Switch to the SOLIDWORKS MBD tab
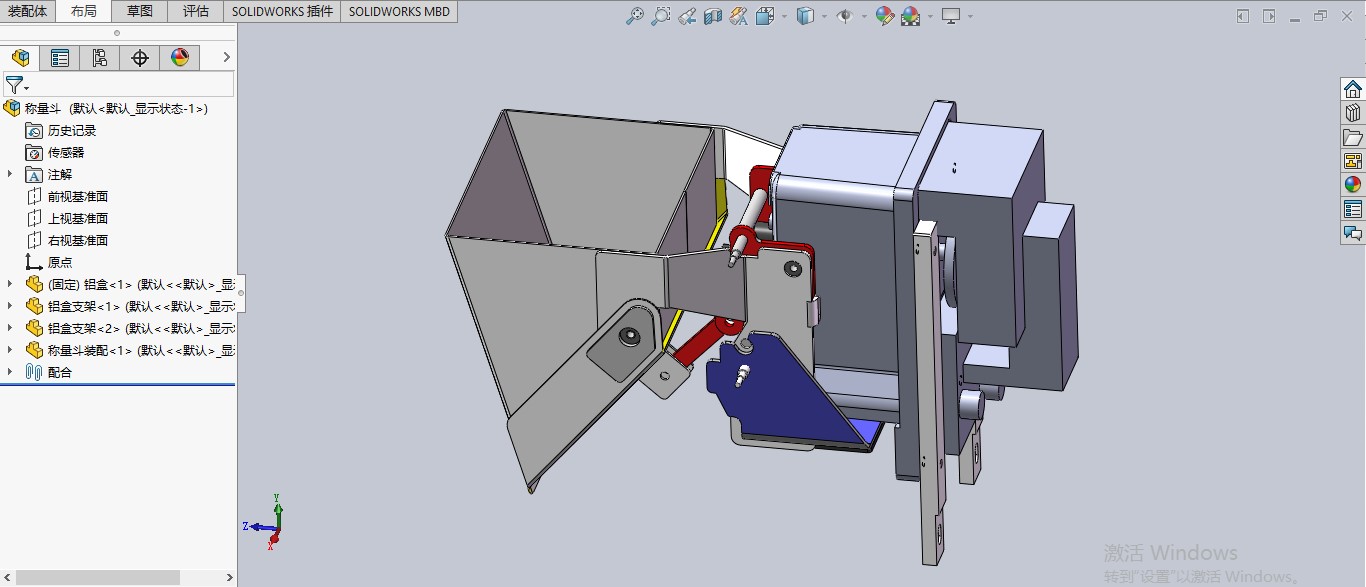The image size is (1366, 587). tap(399, 12)
